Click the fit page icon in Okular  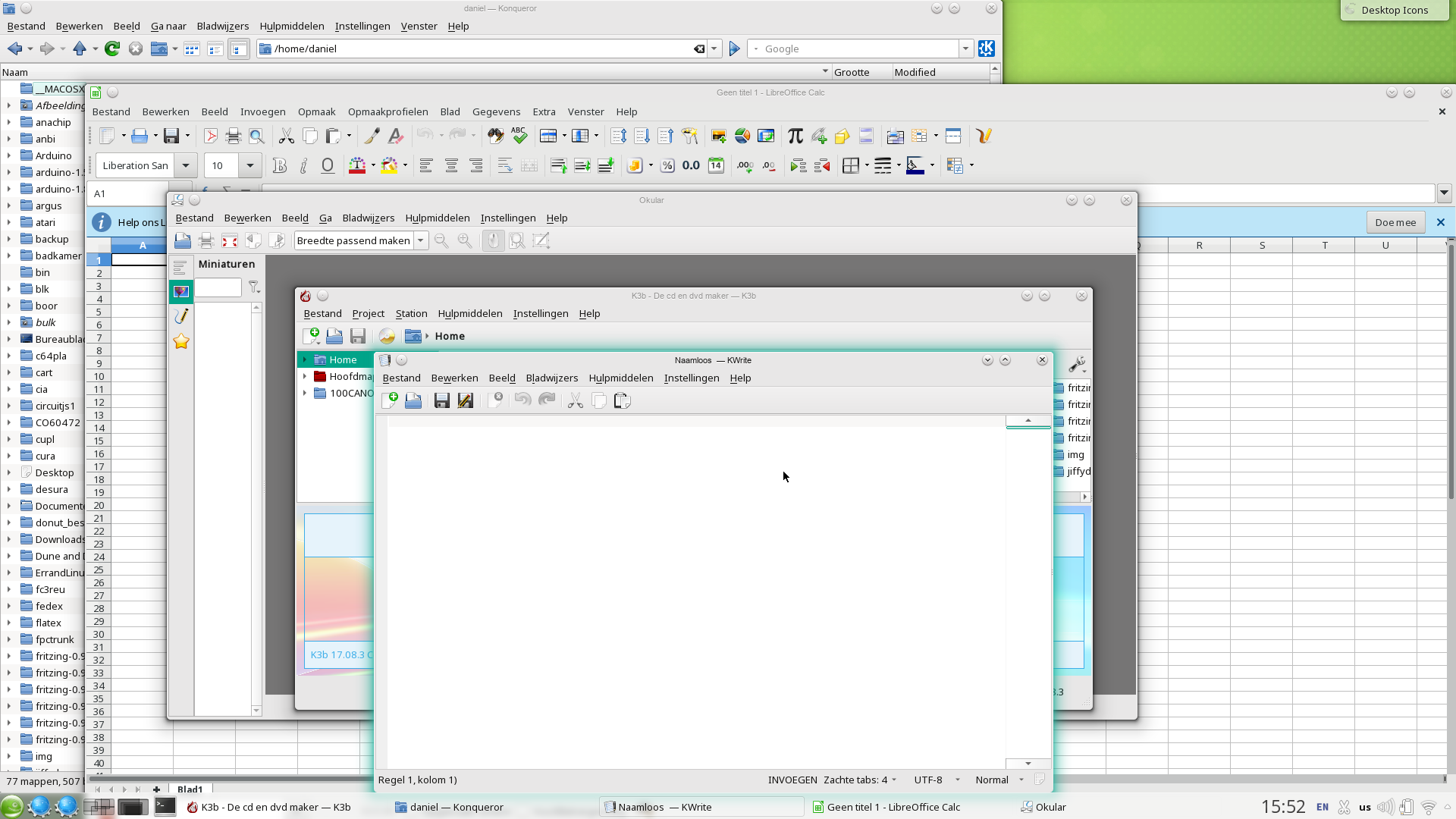click(x=230, y=240)
